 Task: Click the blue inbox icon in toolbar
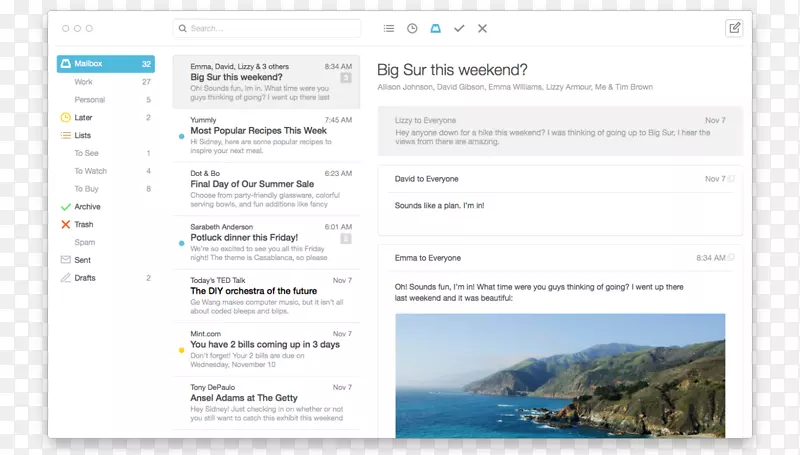(x=435, y=29)
